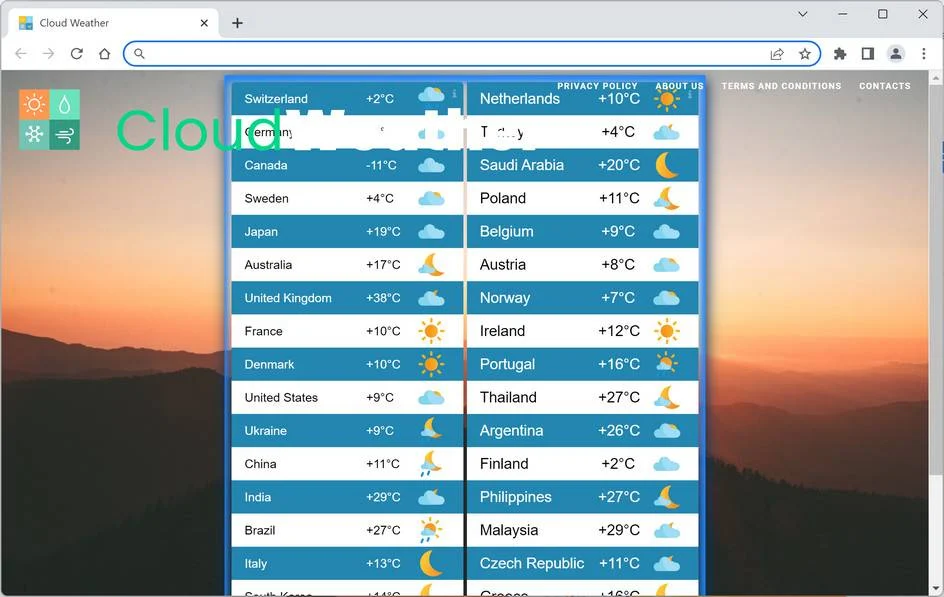Image resolution: width=944 pixels, height=597 pixels.
Task: Select the Japan row
Action: (x=347, y=232)
